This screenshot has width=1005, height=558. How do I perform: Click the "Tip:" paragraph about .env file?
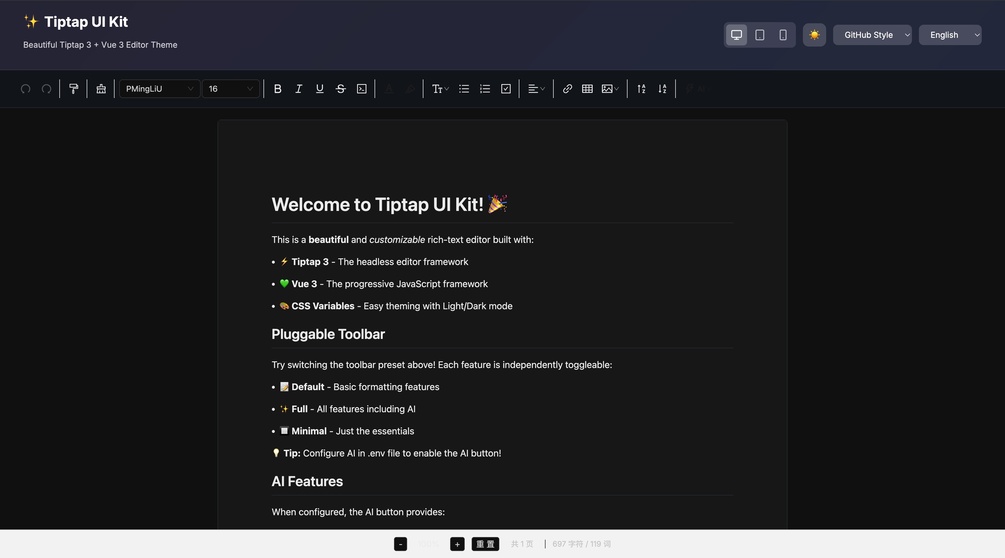pos(386,453)
